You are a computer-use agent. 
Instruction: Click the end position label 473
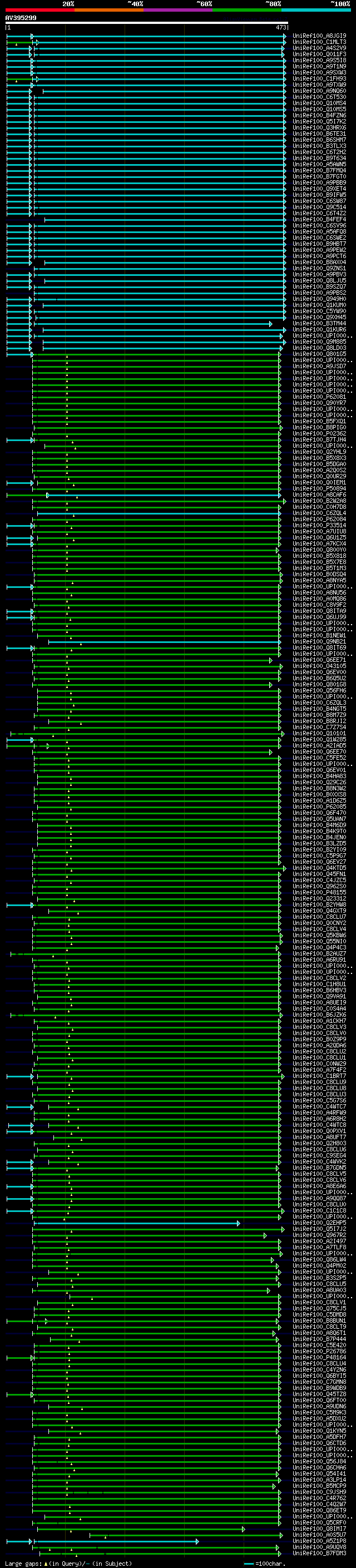click(x=280, y=27)
